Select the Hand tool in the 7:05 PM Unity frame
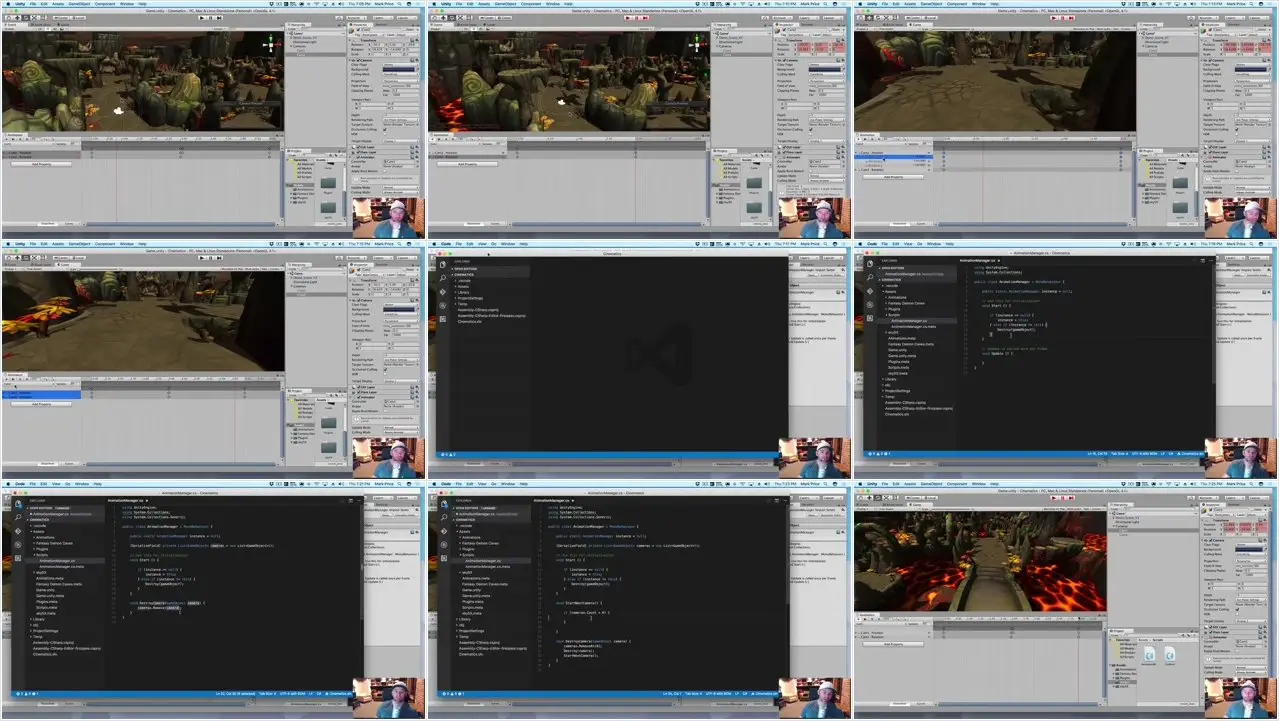The width and height of the screenshot is (1279, 721). pyautogui.click(x=9, y=18)
